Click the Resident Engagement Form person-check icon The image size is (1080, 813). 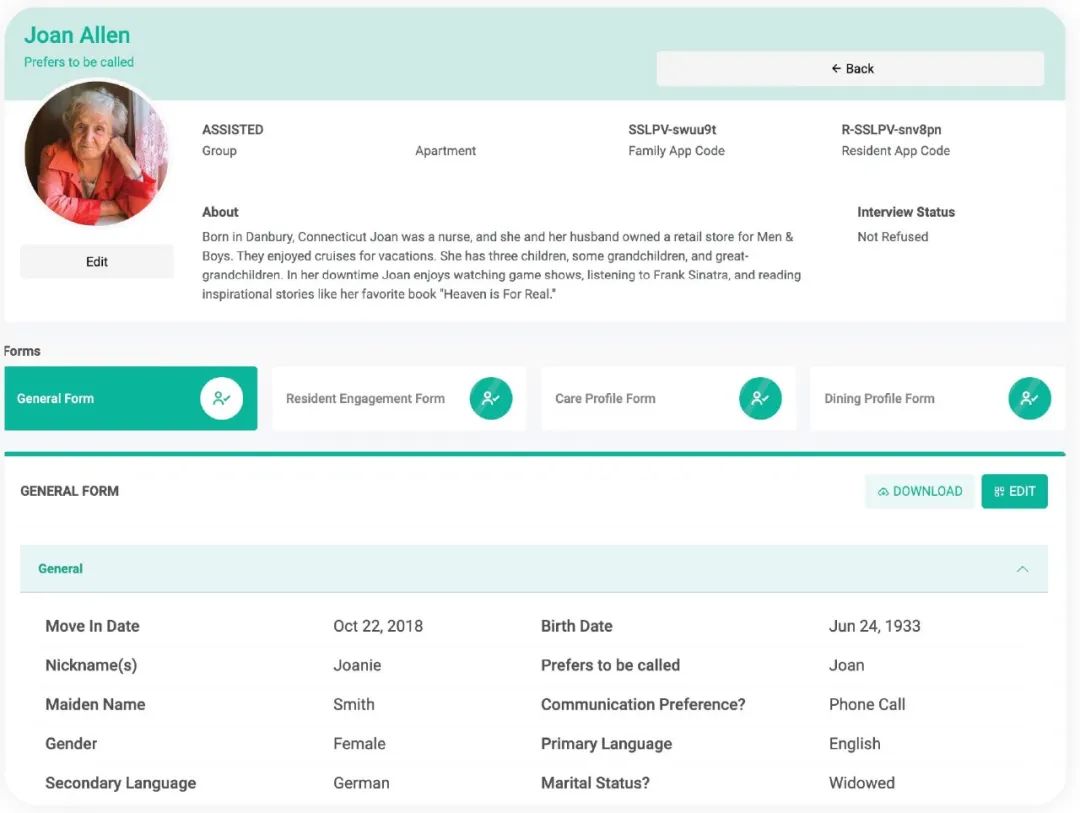[x=491, y=398]
